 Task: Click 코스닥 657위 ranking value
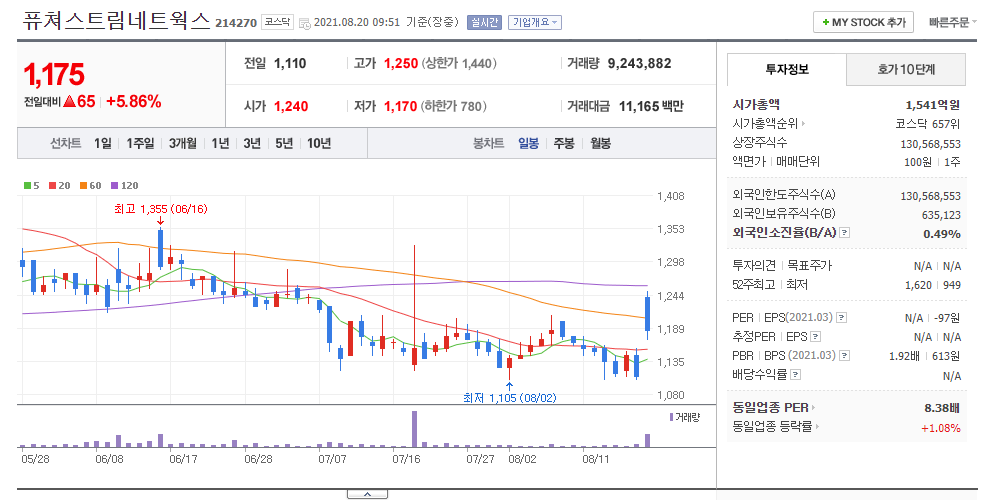[928, 124]
